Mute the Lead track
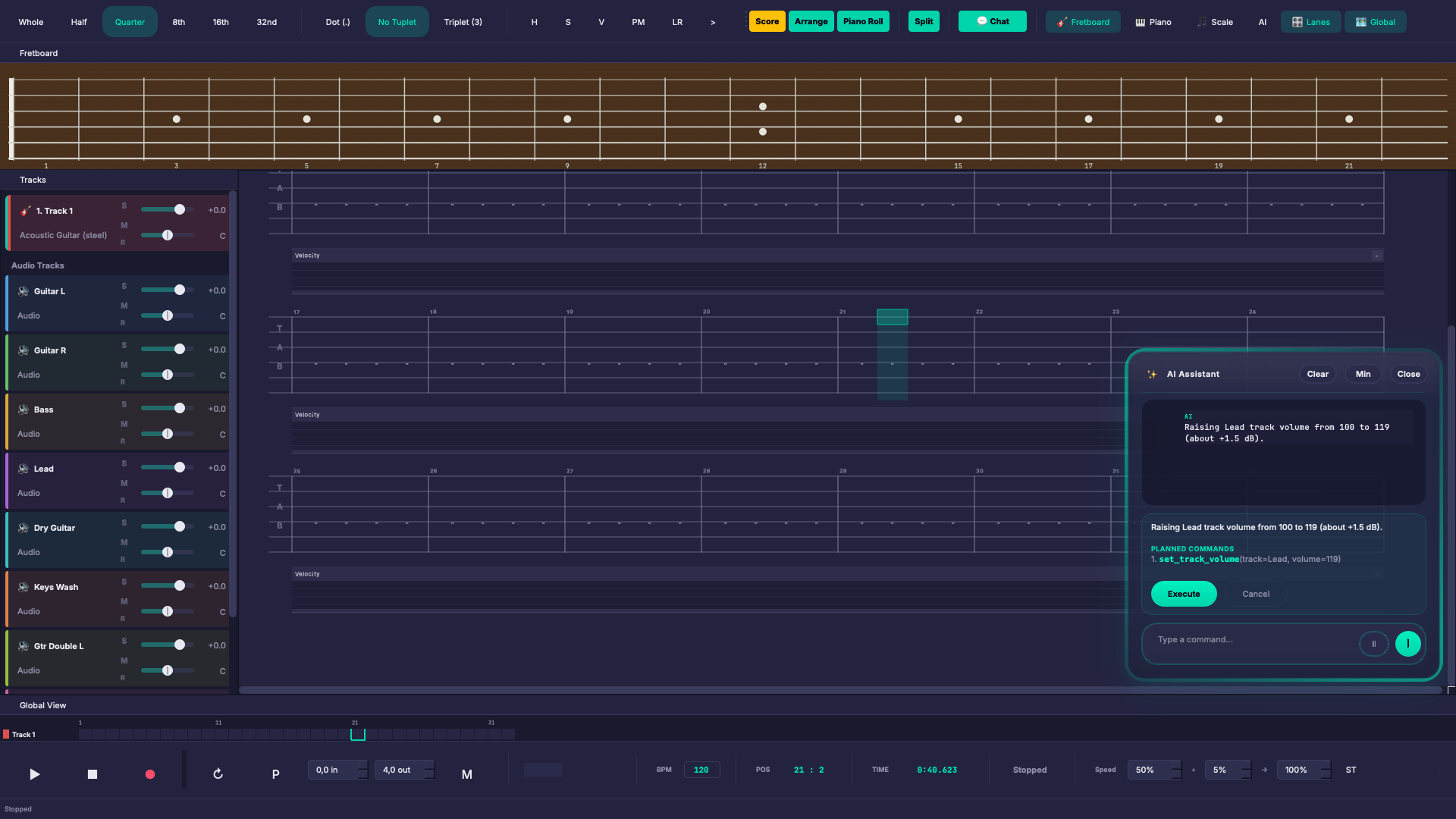The height and width of the screenshot is (819, 1456). point(124,483)
